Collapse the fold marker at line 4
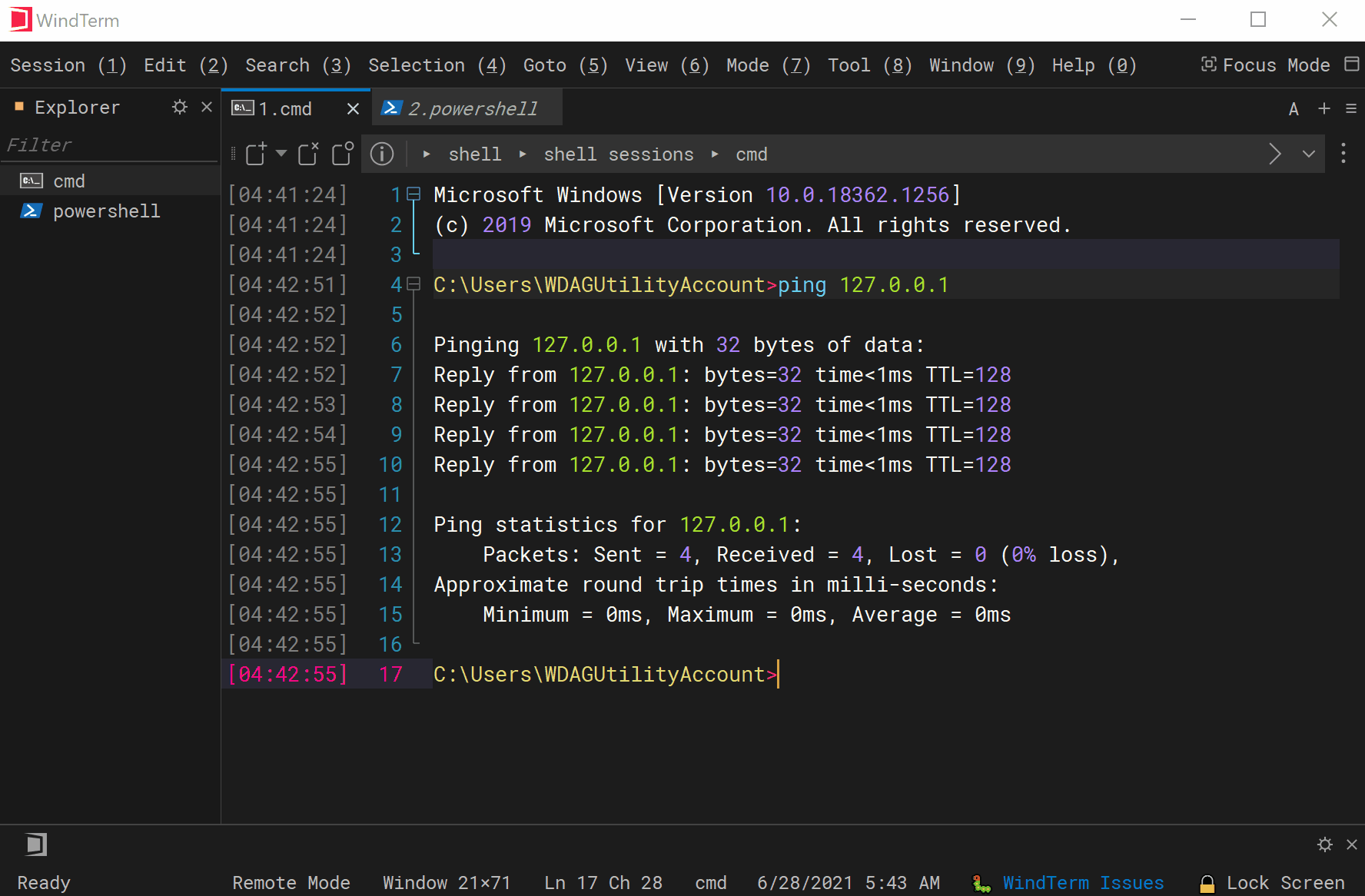 (413, 284)
